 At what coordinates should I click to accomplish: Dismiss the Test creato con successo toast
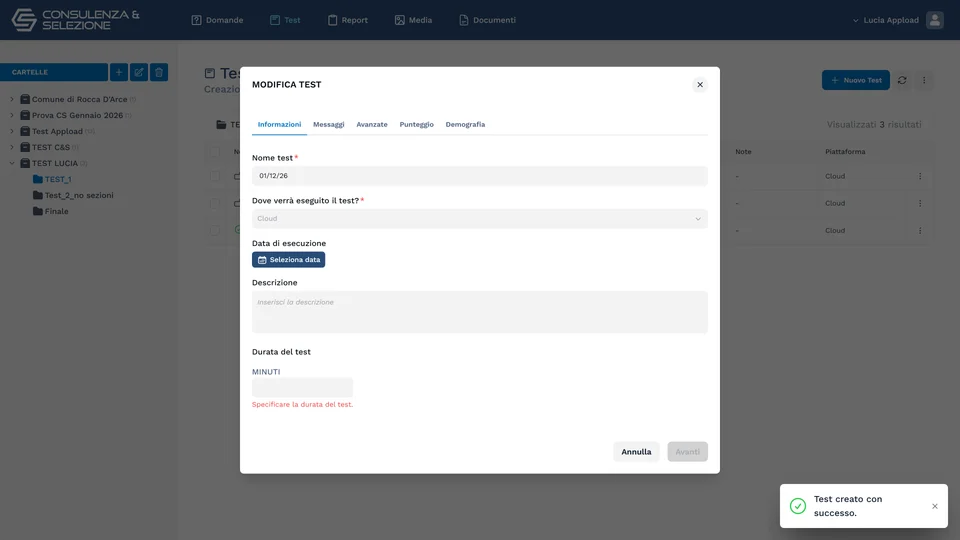coord(934,506)
